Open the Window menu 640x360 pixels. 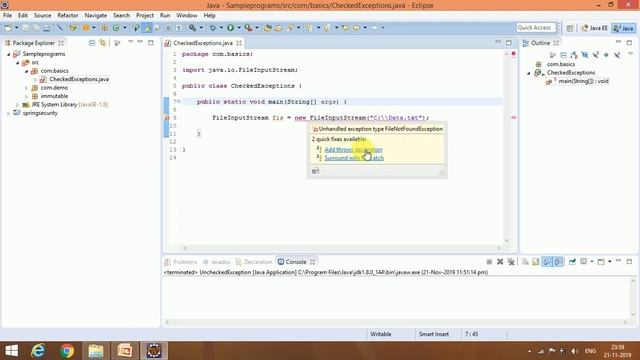coord(187,16)
